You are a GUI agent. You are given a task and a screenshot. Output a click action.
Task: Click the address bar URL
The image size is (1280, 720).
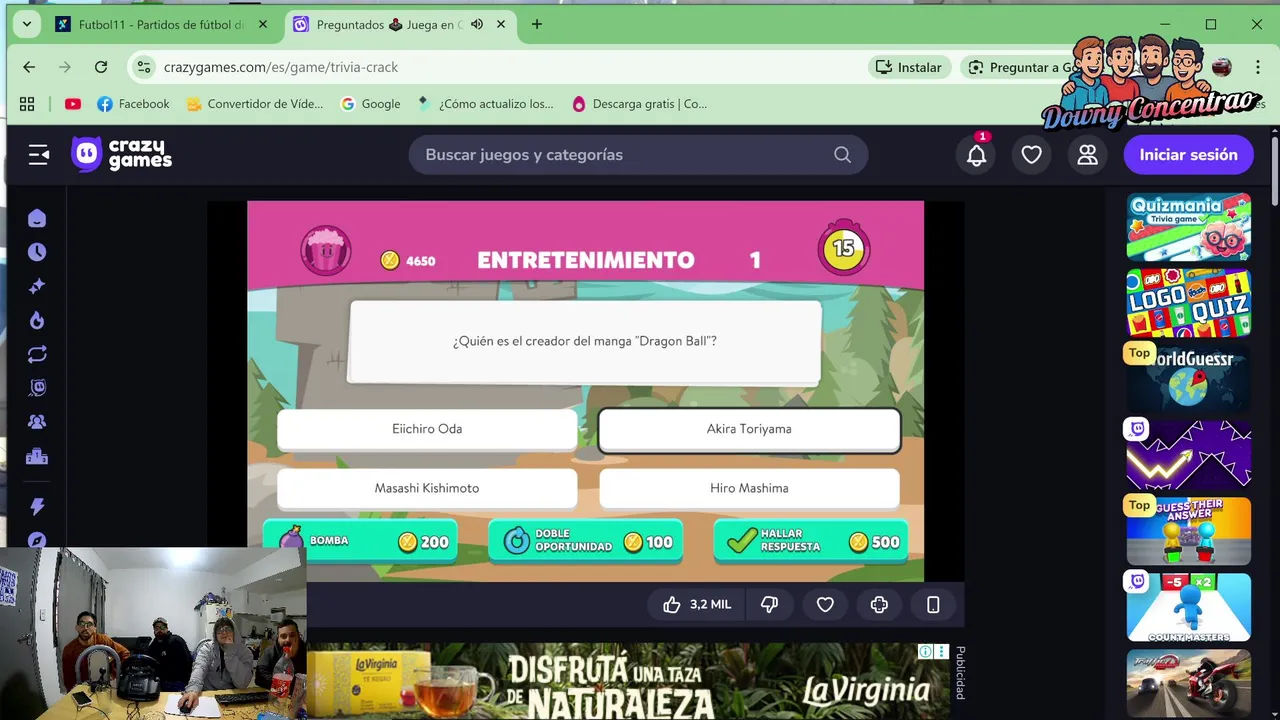[x=281, y=67]
